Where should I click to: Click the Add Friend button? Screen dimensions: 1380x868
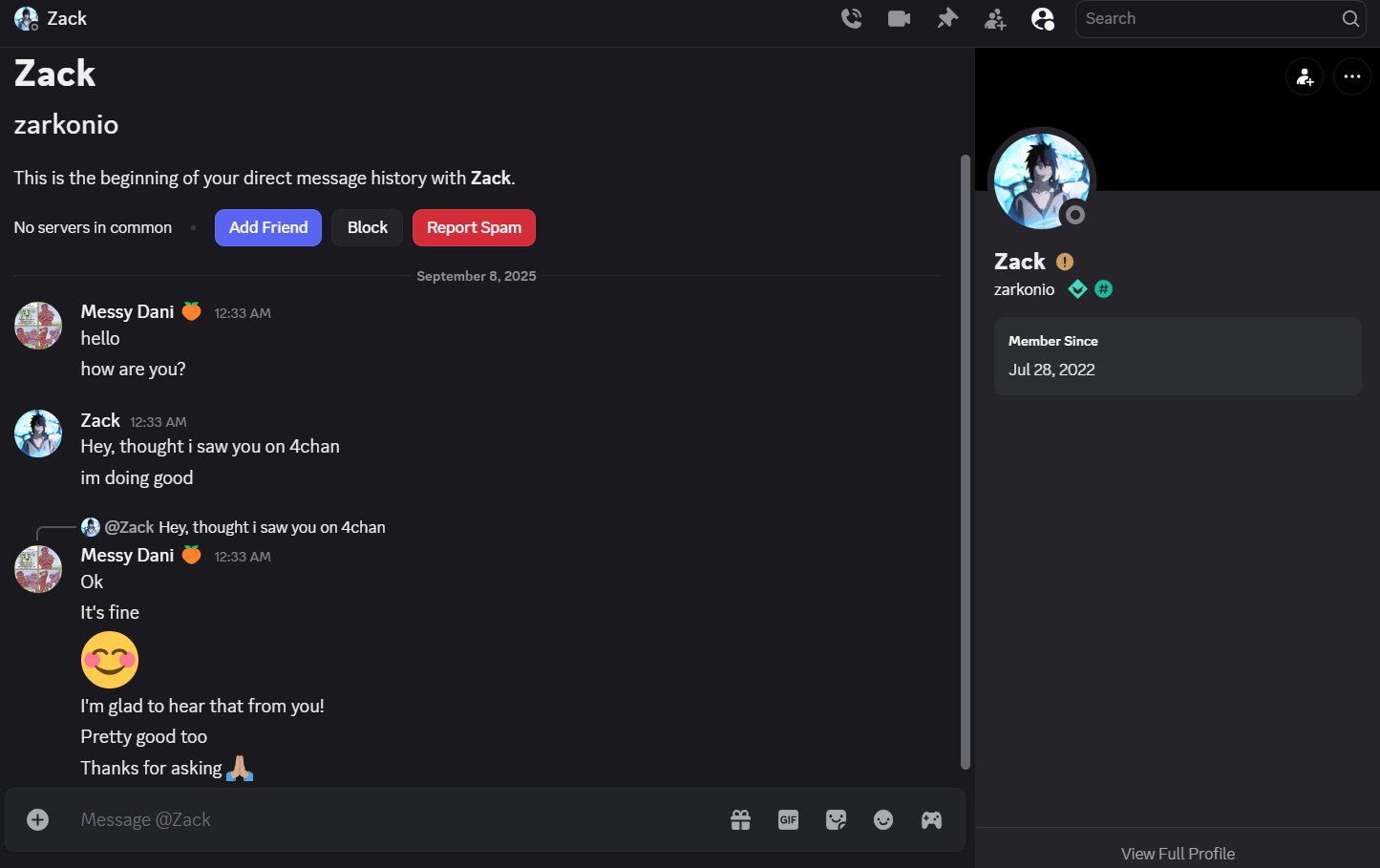(x=268, y=227)
